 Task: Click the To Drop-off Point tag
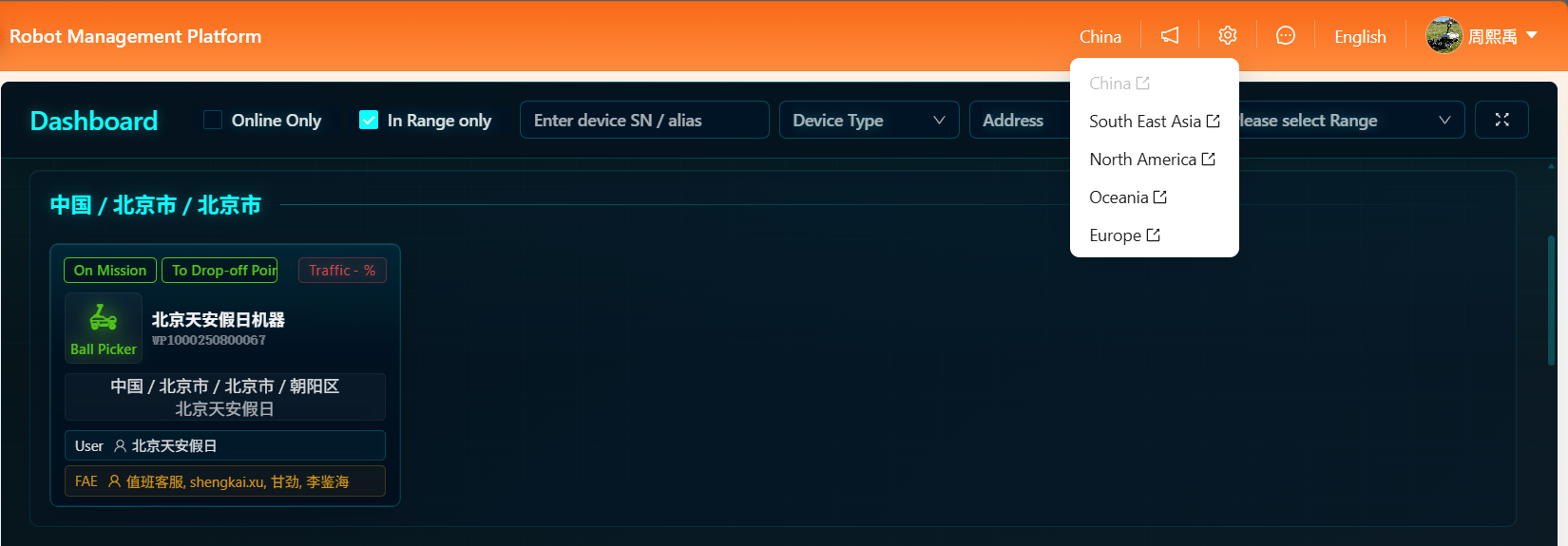point(220,270)
